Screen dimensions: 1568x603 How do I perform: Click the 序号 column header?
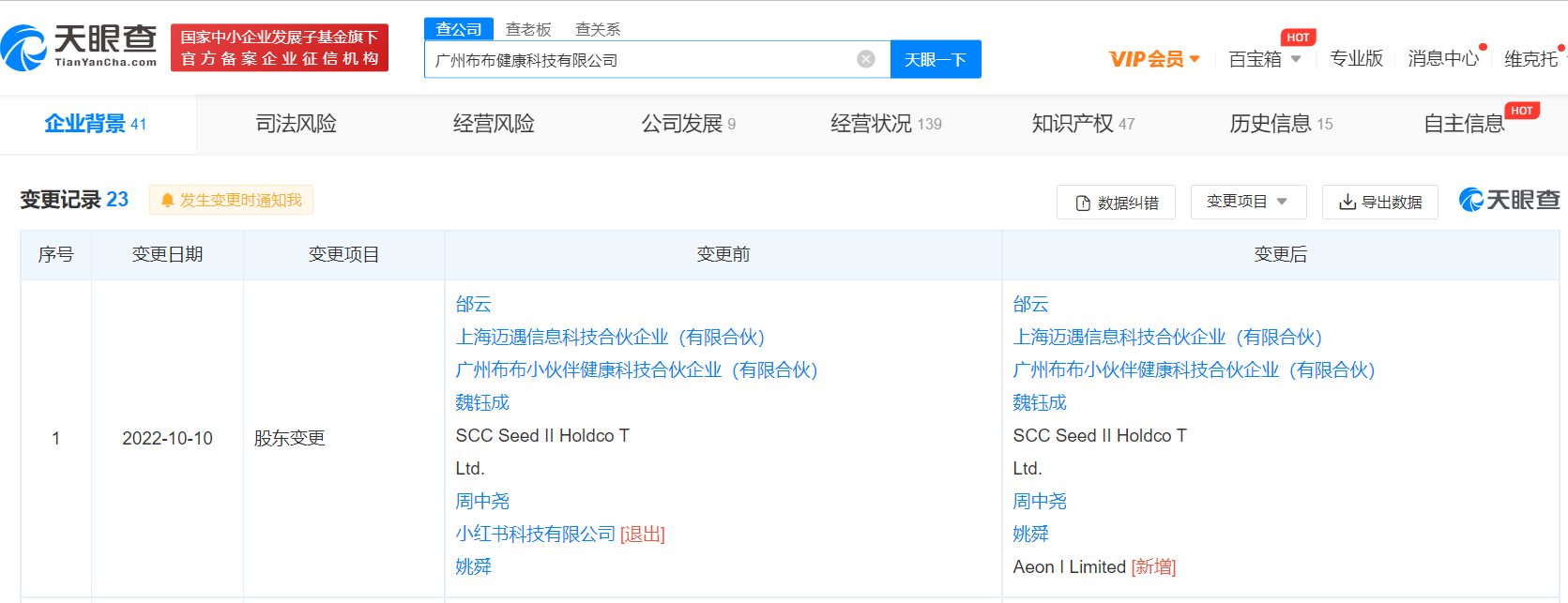pyautogui.click(x=55, y=254)
